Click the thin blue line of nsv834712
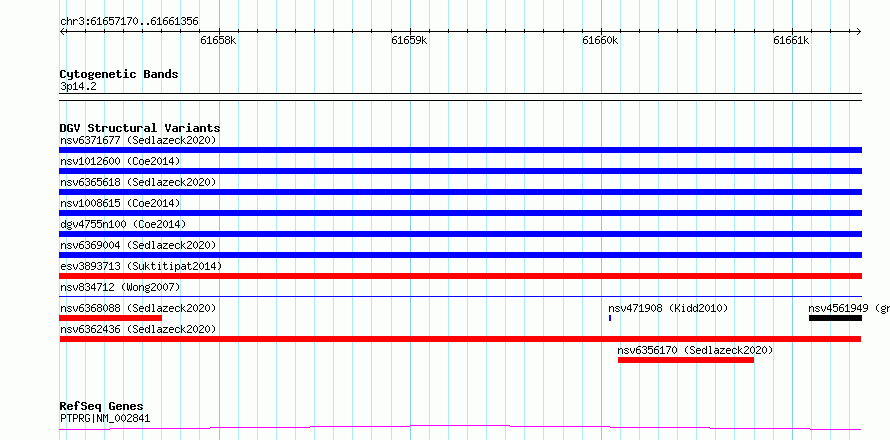890x440 pixels. click(x=460, y=296)
